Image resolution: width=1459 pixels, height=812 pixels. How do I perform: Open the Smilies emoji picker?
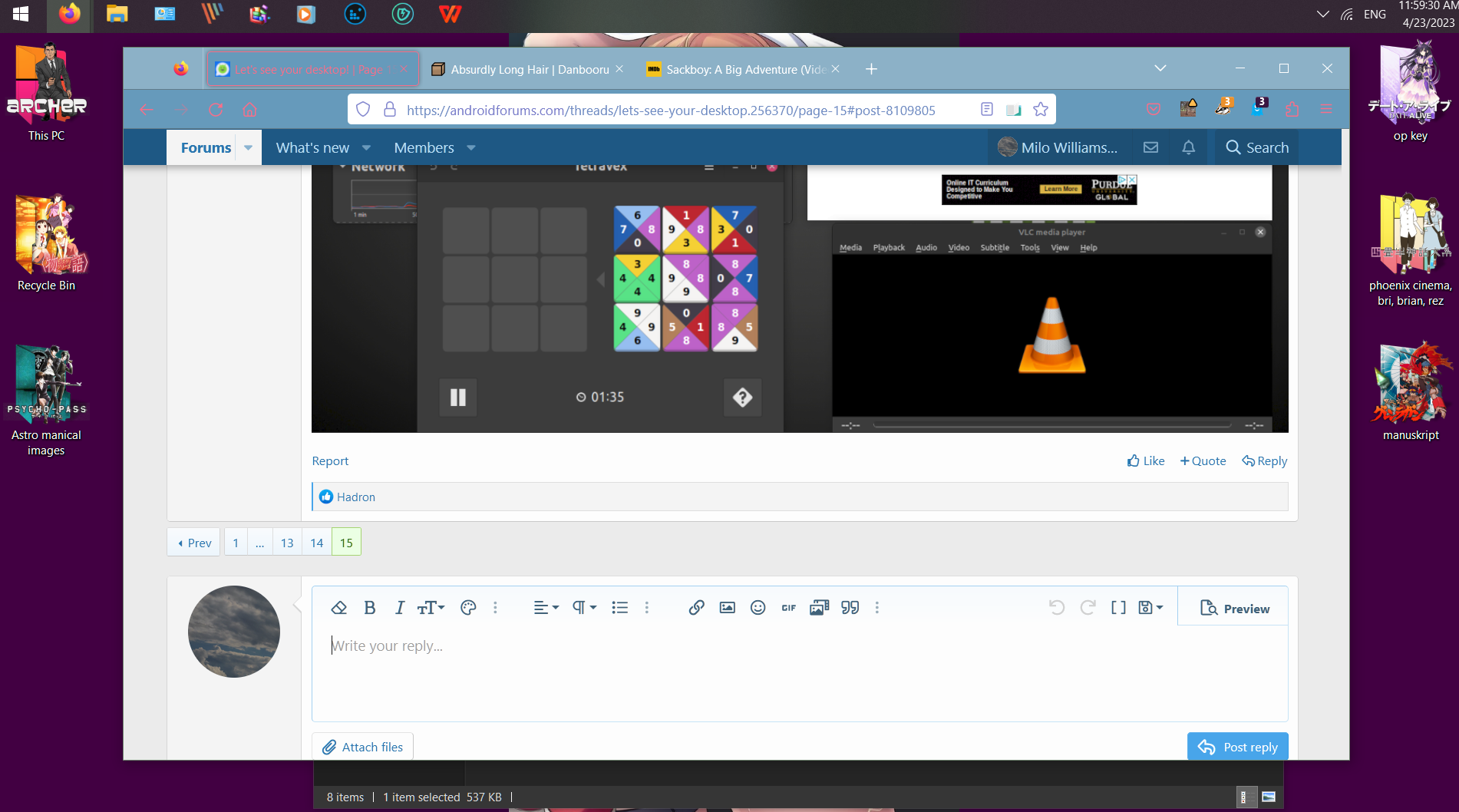pos(758,608)
